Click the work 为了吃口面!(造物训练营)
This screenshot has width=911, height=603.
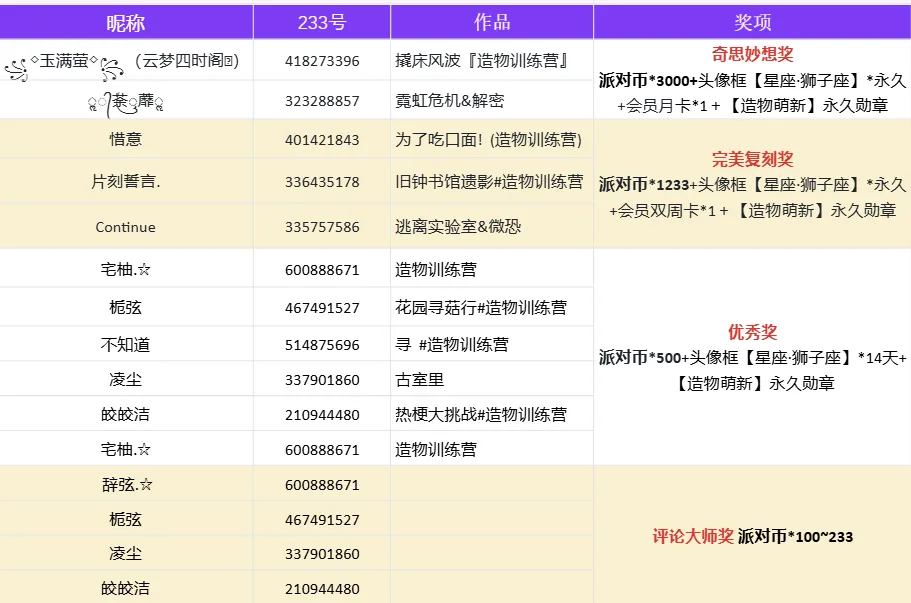pyautogui.click(x=489, y=139)
